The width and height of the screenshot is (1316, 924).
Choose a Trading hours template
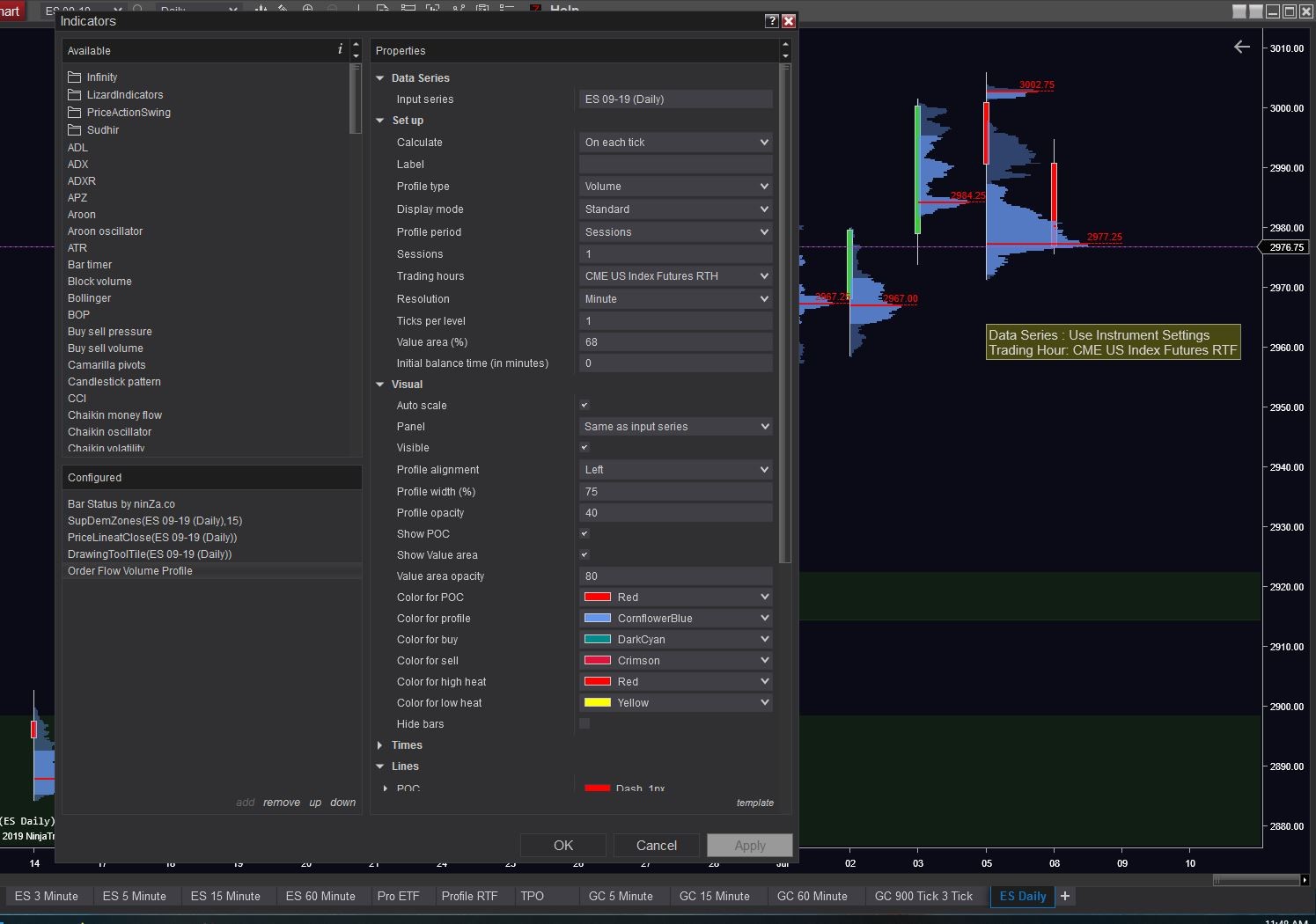[x=676, y=276]
